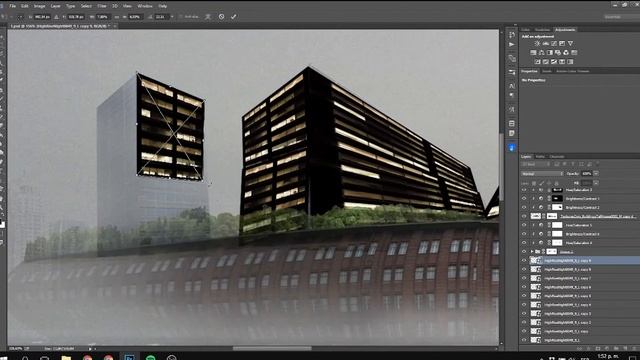
Task: Open the File menu
Action: coord(13,6)
